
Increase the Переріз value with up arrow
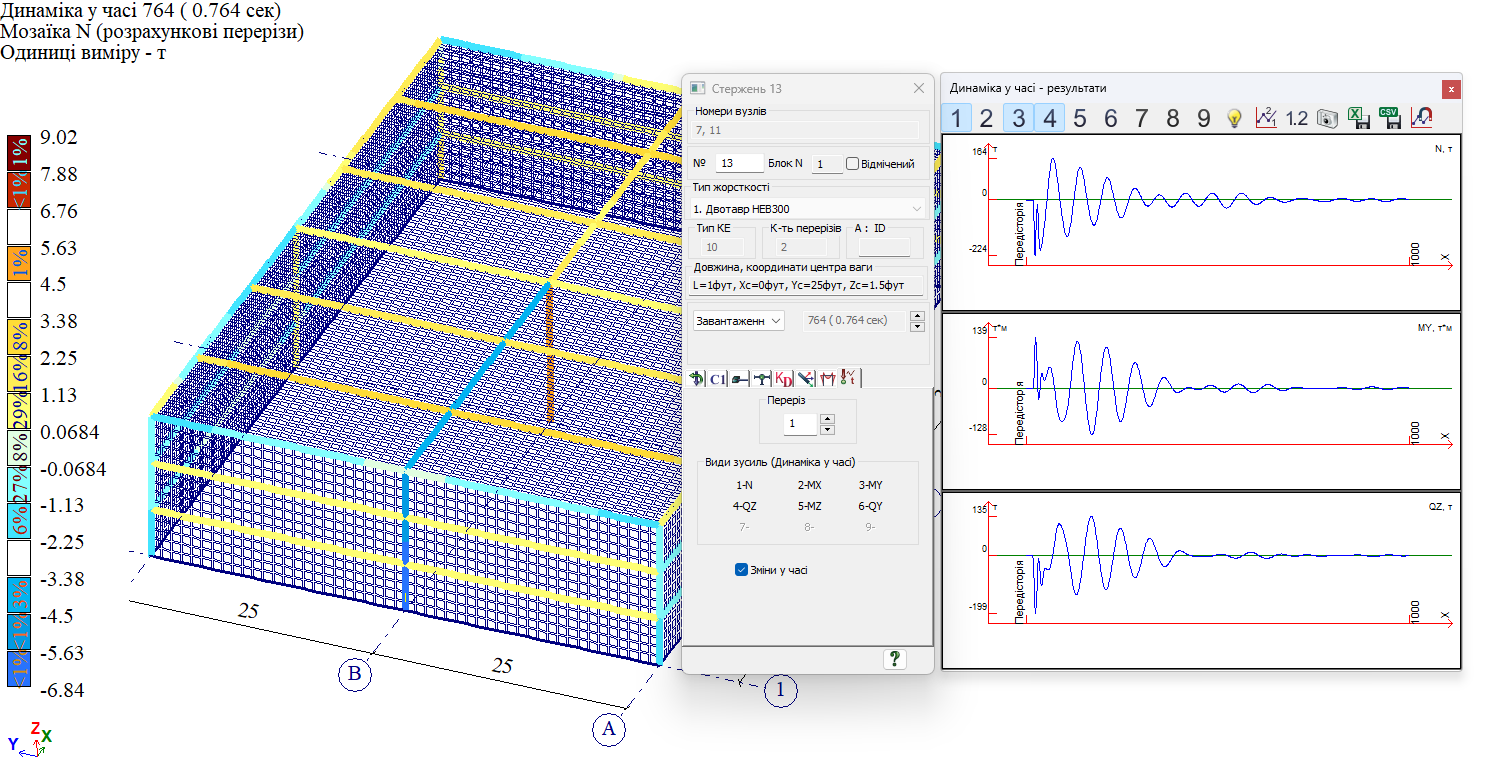point(827,419)
